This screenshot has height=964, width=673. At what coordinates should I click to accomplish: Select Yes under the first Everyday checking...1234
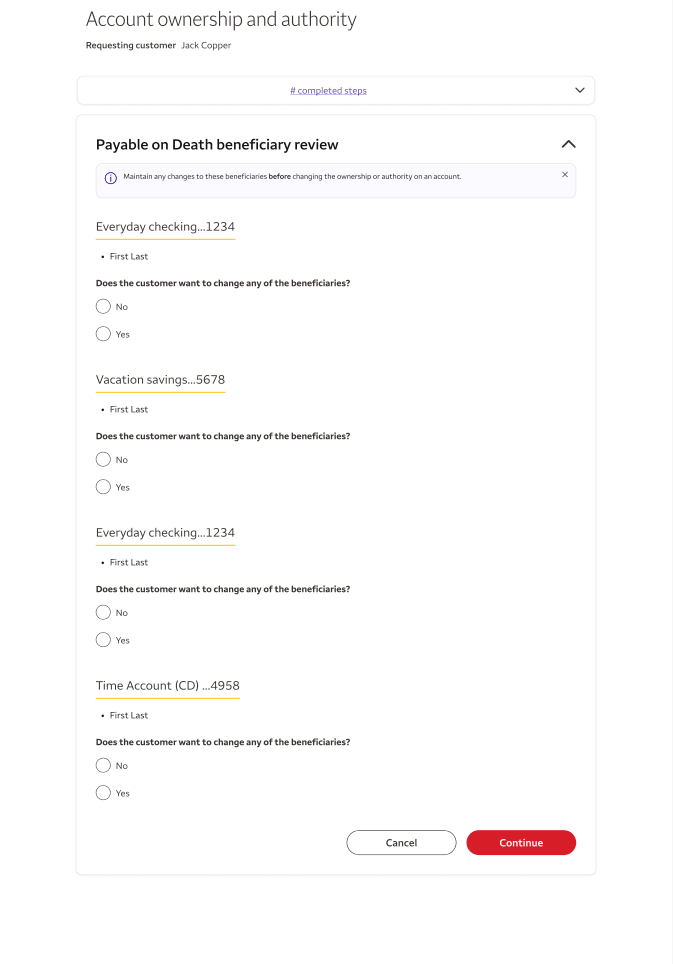pos(103,334)
